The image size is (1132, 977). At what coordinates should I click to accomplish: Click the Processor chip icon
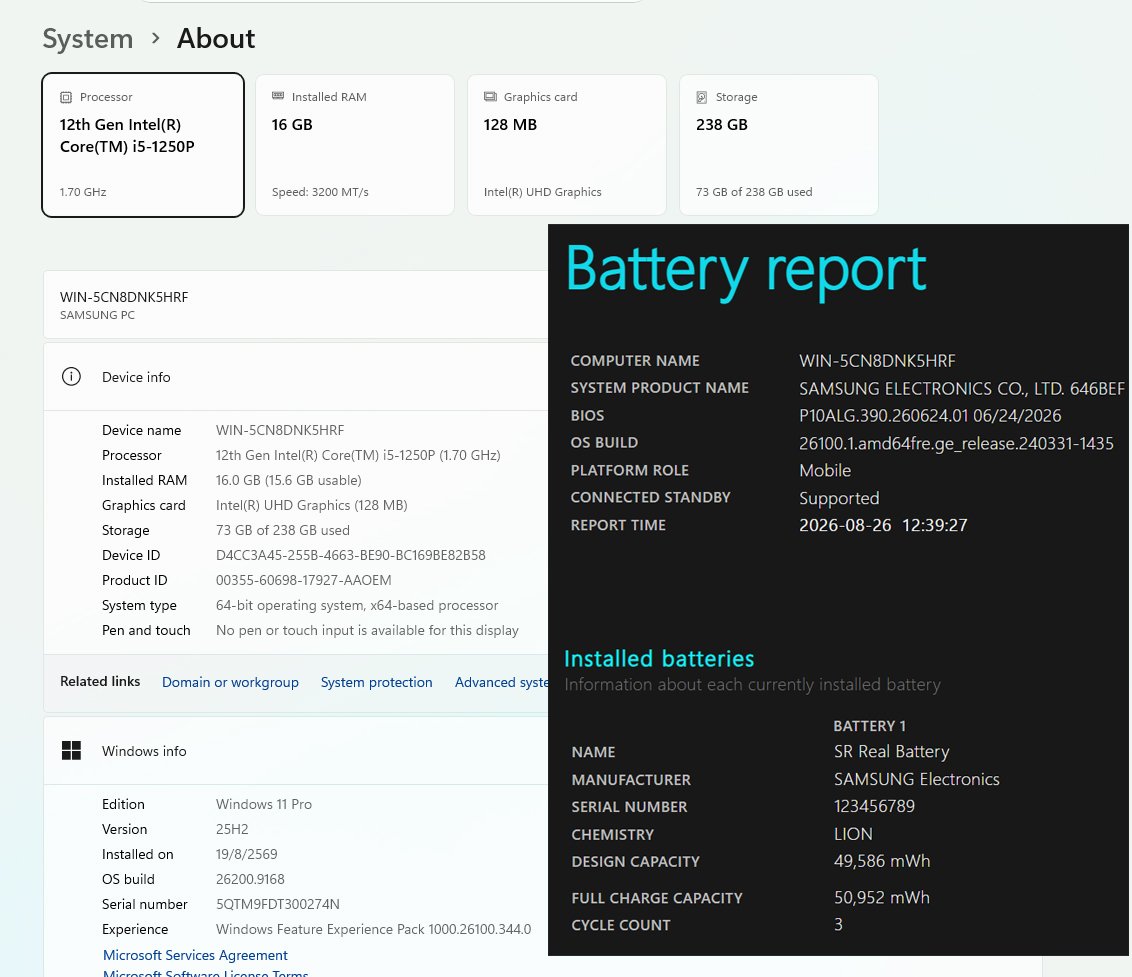point(66,97)
